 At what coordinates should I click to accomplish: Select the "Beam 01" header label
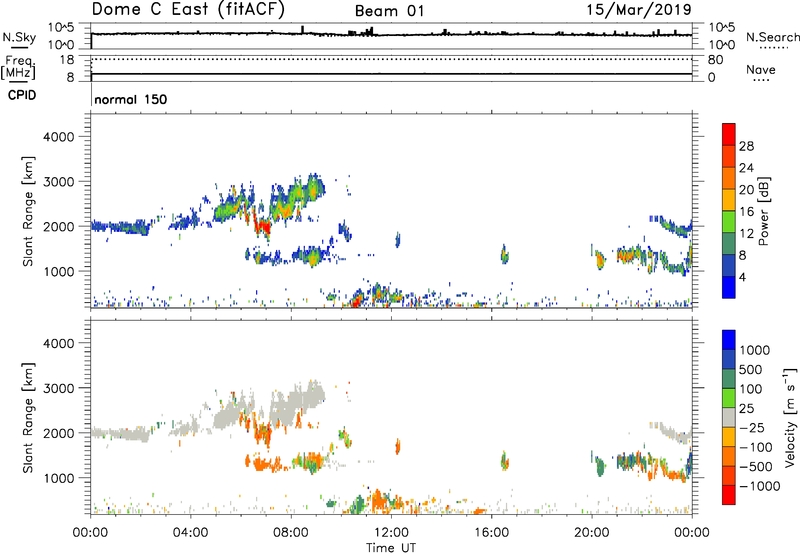coord(389,11)
